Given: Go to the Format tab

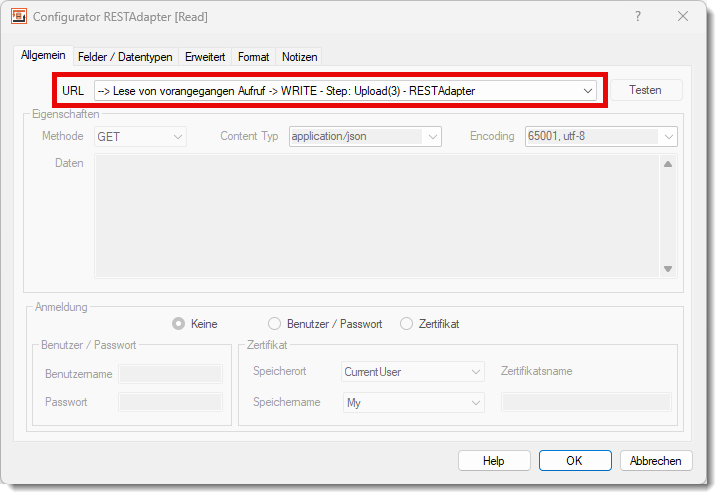Looking at the screenshot, I should tap(253, 57).
